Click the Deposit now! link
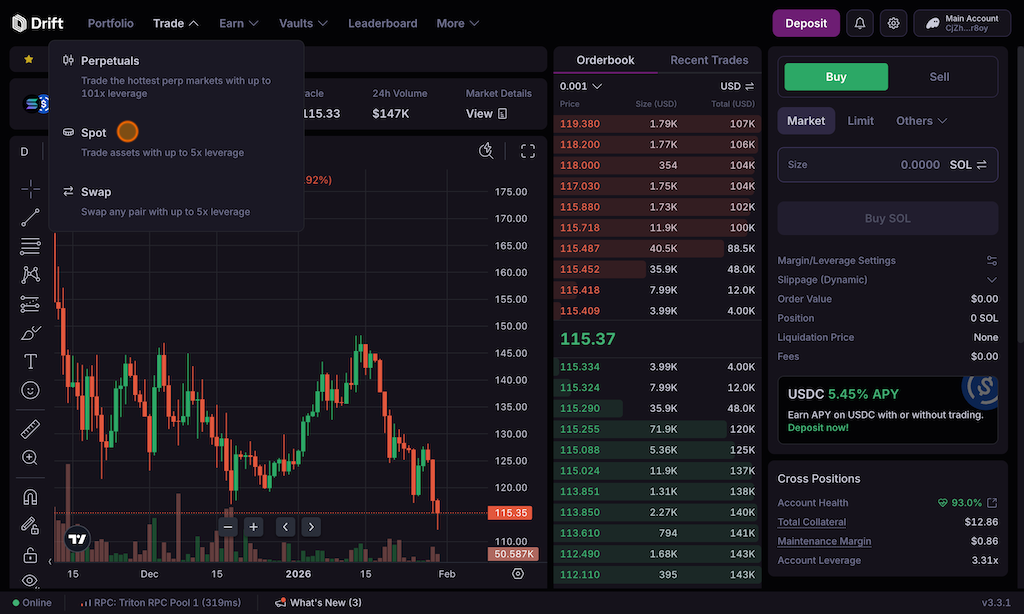1024x614 pixels. pyautogui.click(x=817, y=428)
